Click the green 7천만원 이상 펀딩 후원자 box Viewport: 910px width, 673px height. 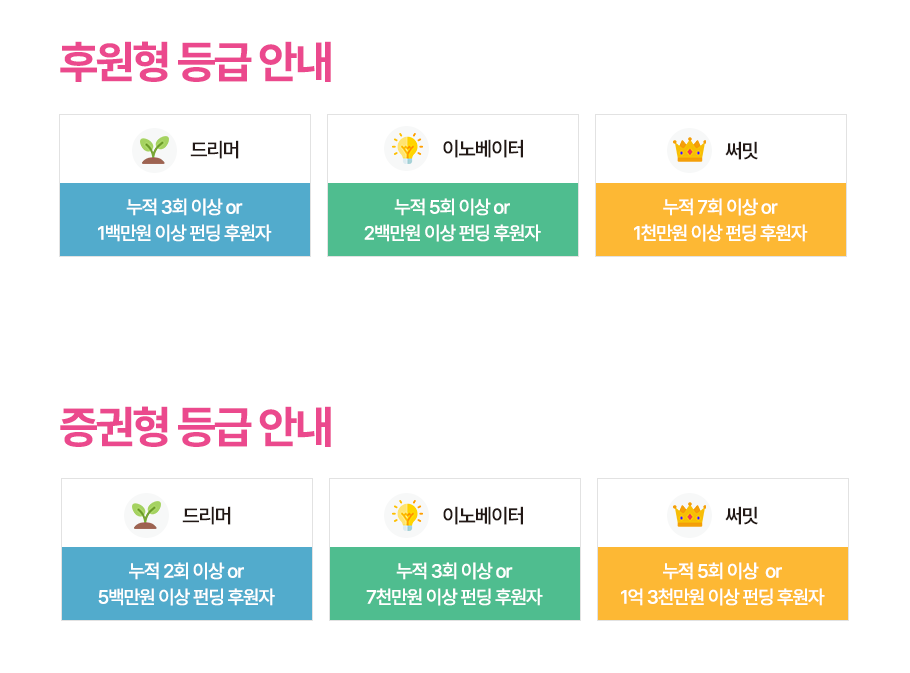pos(455,584)
